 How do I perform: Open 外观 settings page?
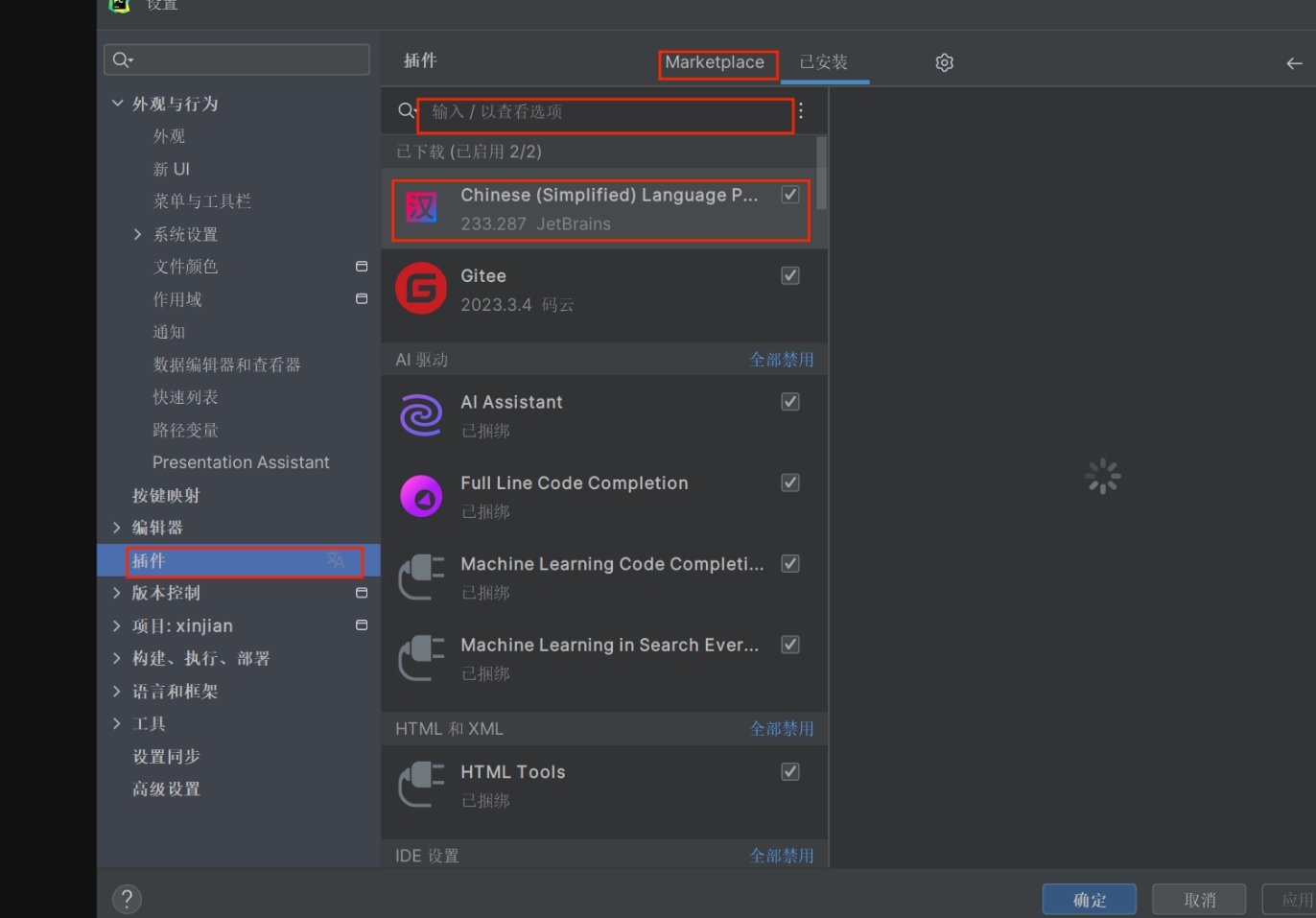[x=169, y=136]
